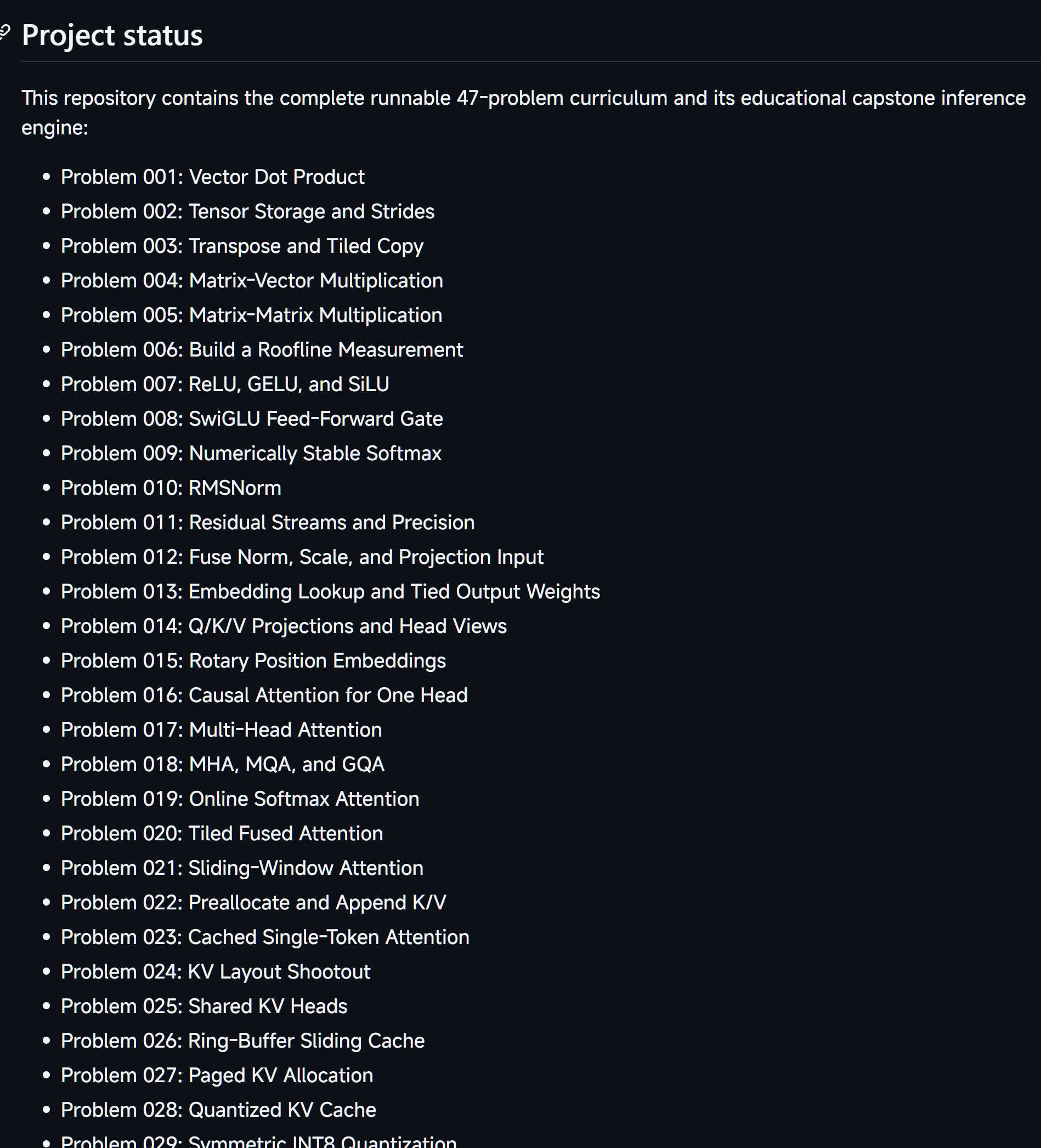Click Problem 012: Fuse Norm, Scale, and Projection Input
Viewport: 1041px width, 1148px height.
coord(302,557)
